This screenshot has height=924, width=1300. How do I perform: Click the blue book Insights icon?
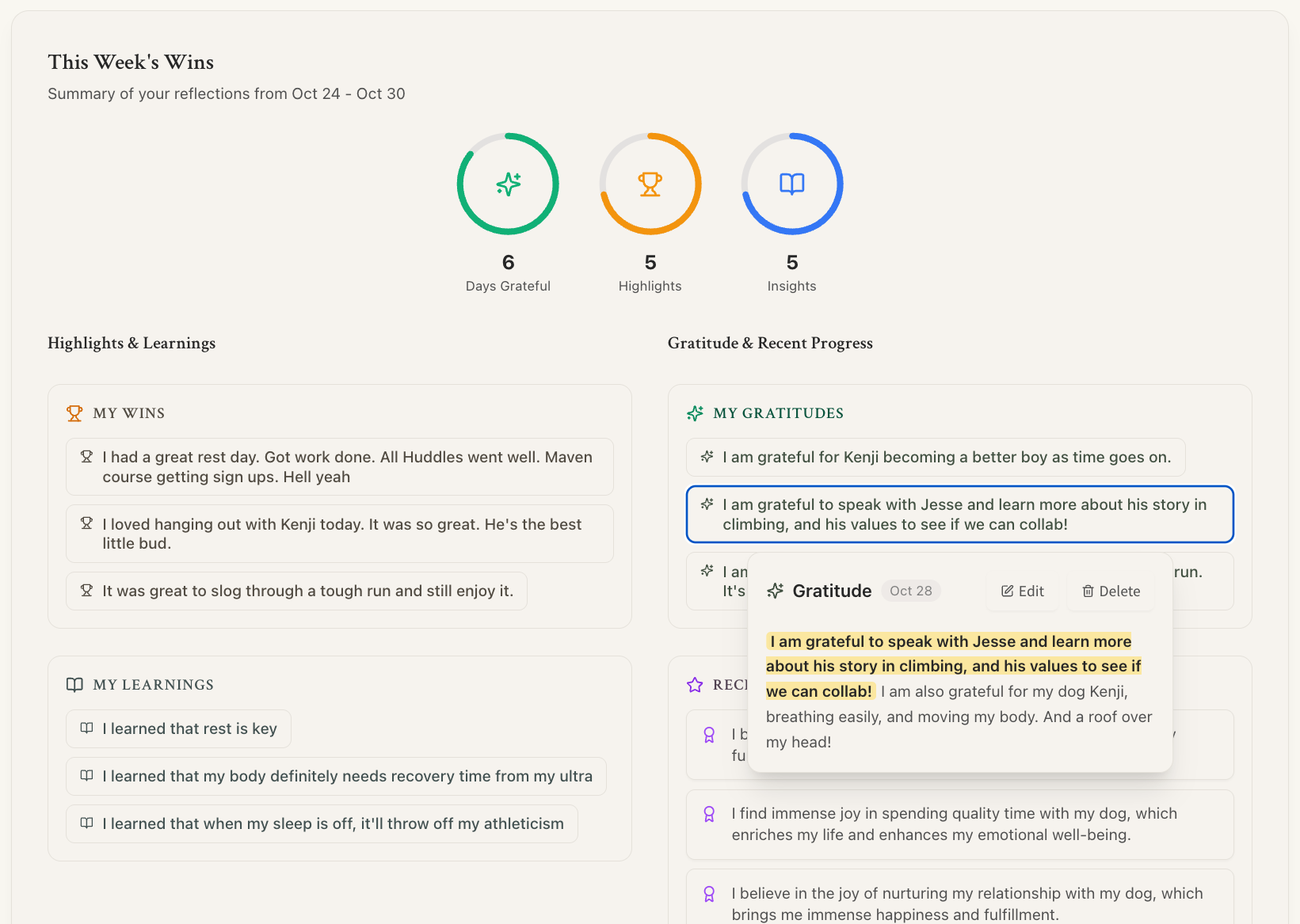click(791, 184)
